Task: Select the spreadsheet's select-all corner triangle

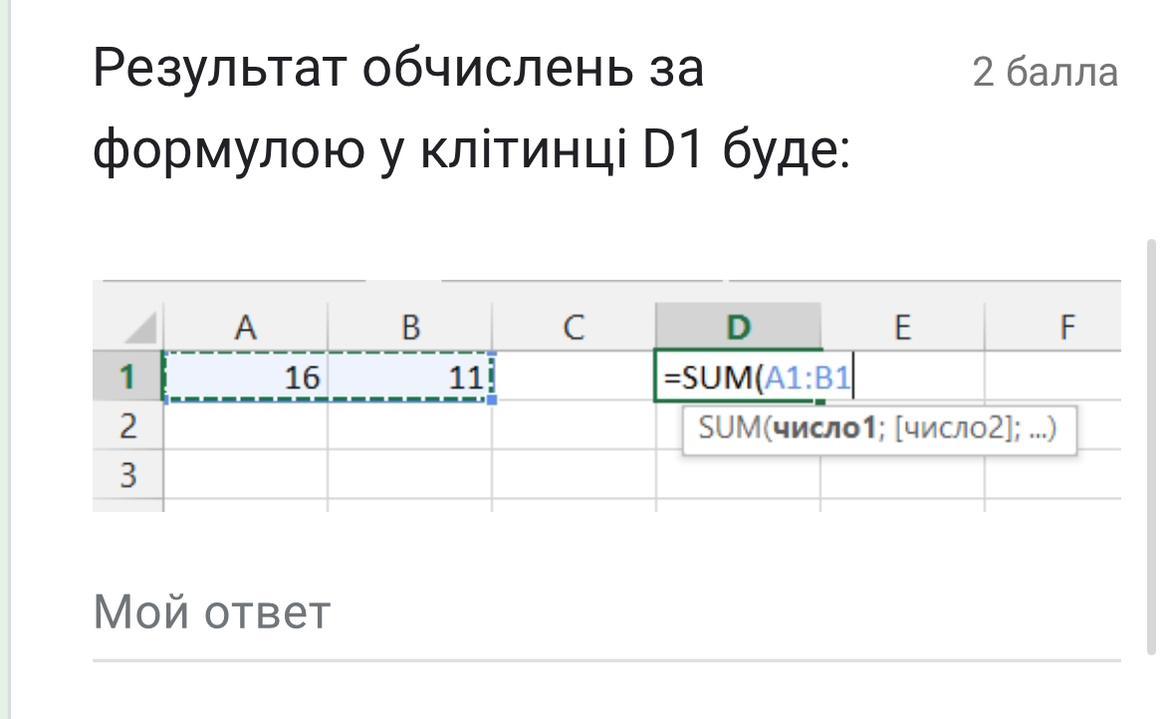Action: tap(141, 327)
